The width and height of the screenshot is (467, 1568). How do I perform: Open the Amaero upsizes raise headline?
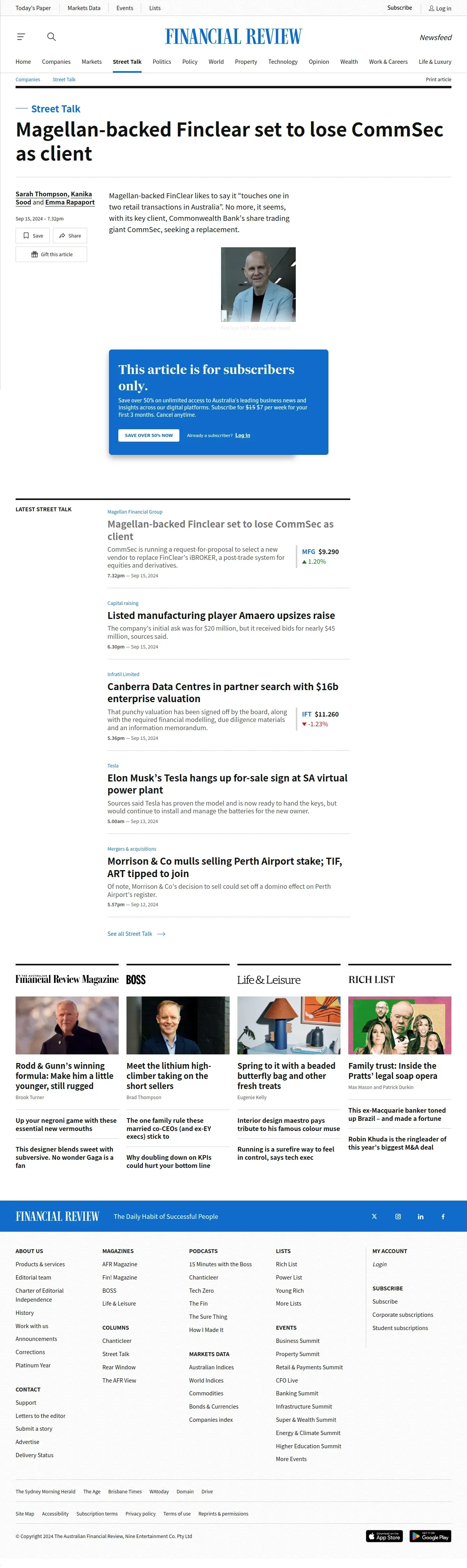coord(221,615)
